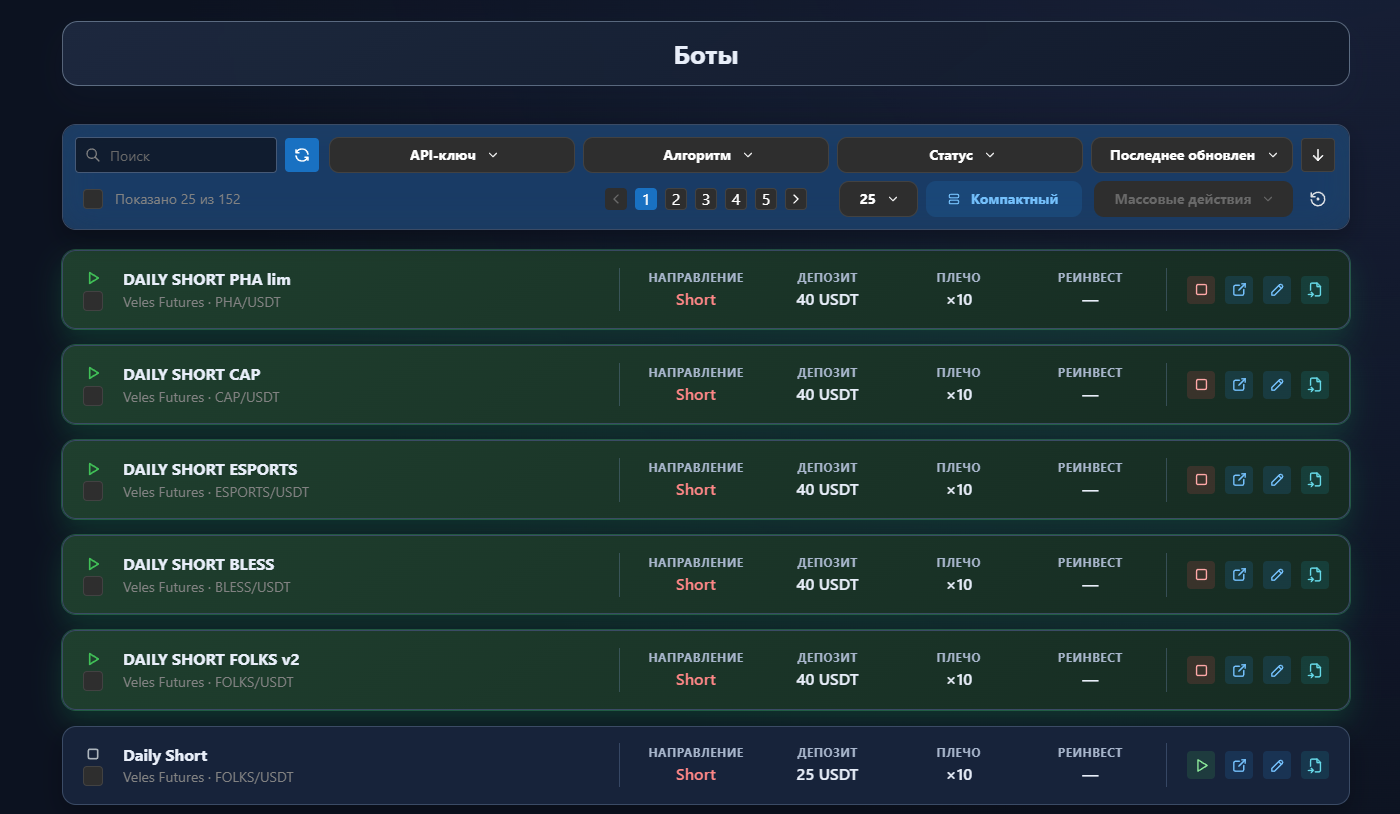Stop the DAILY SHORT BLESS bot
1400x814 pixels.
pos(1201,575)
